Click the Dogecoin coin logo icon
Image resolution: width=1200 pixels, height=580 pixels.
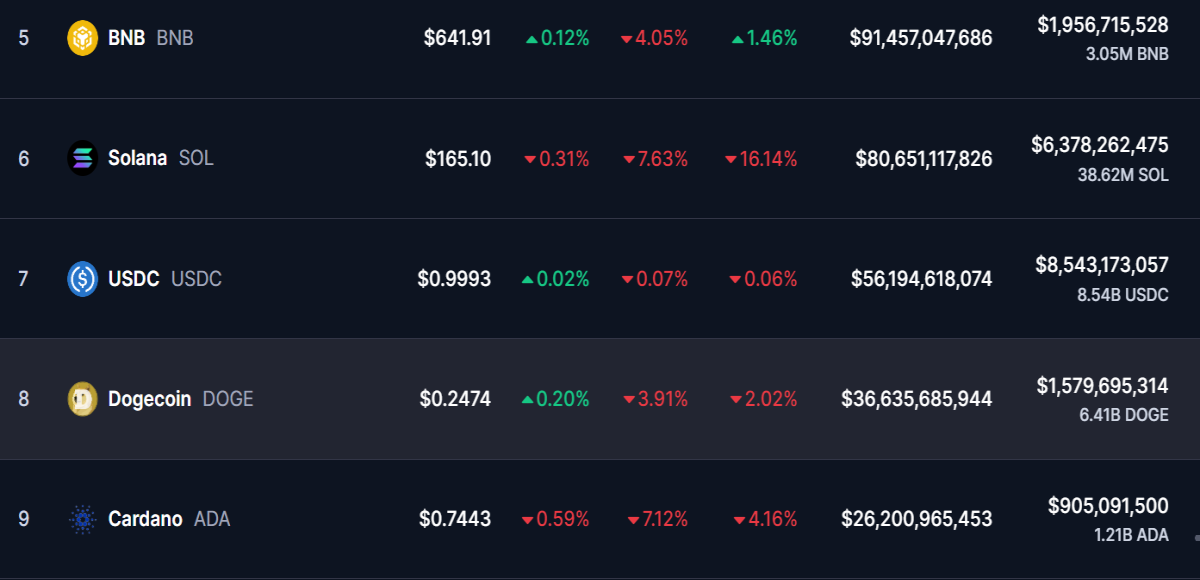point(82,399)
